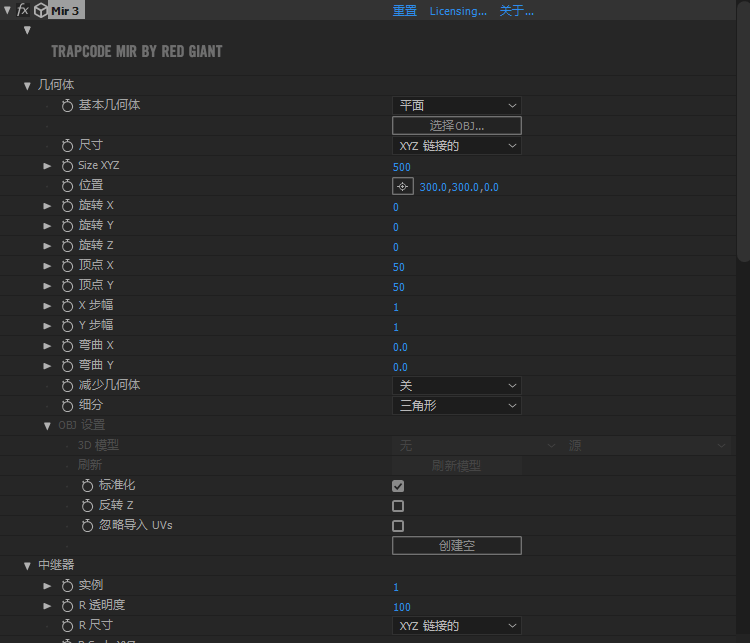Toggle stopwatch for 反转 Z
This screenshot has height=643, width=750.
pos(87,506)
